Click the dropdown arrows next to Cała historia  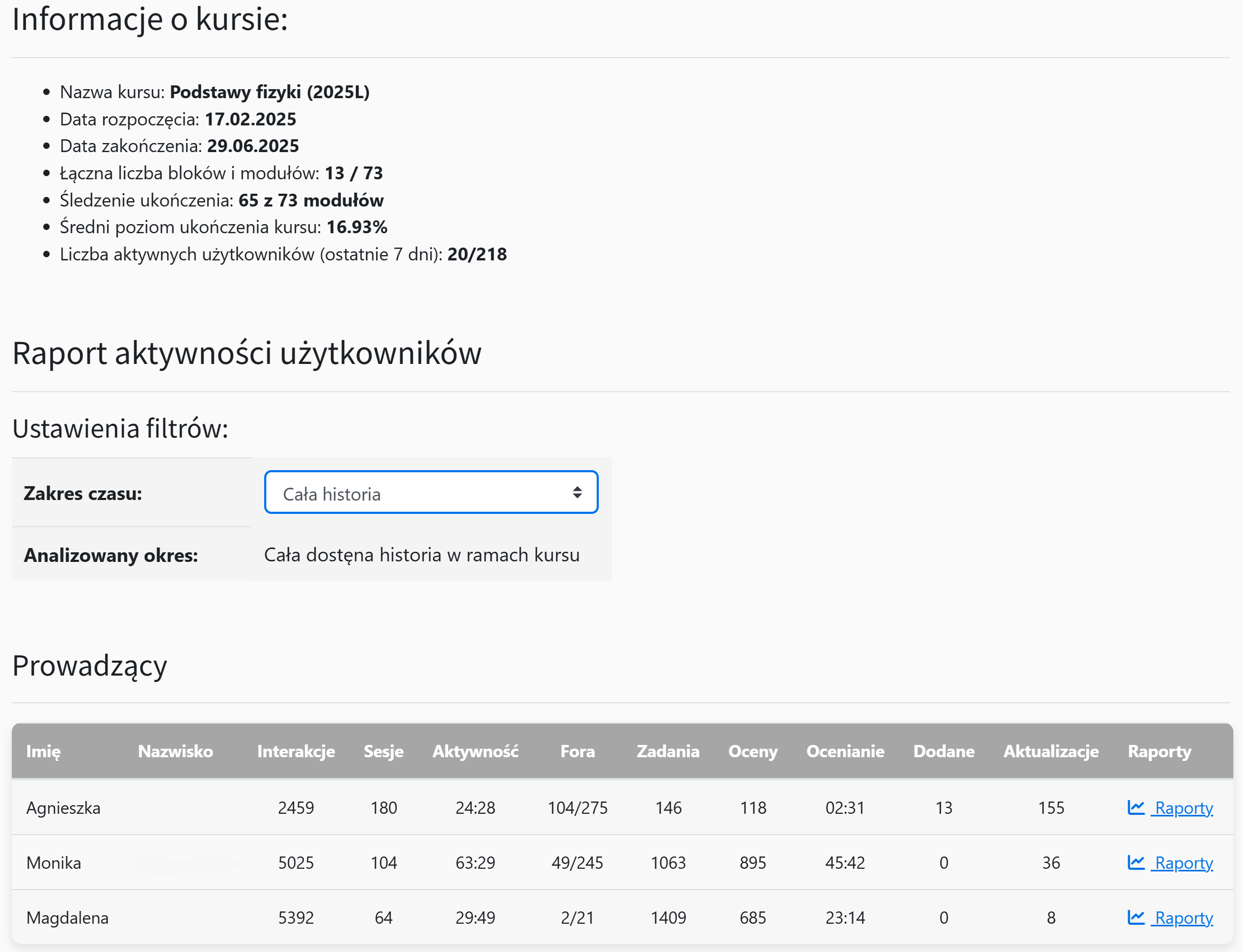pyautogui.click(x=577, y=493)
